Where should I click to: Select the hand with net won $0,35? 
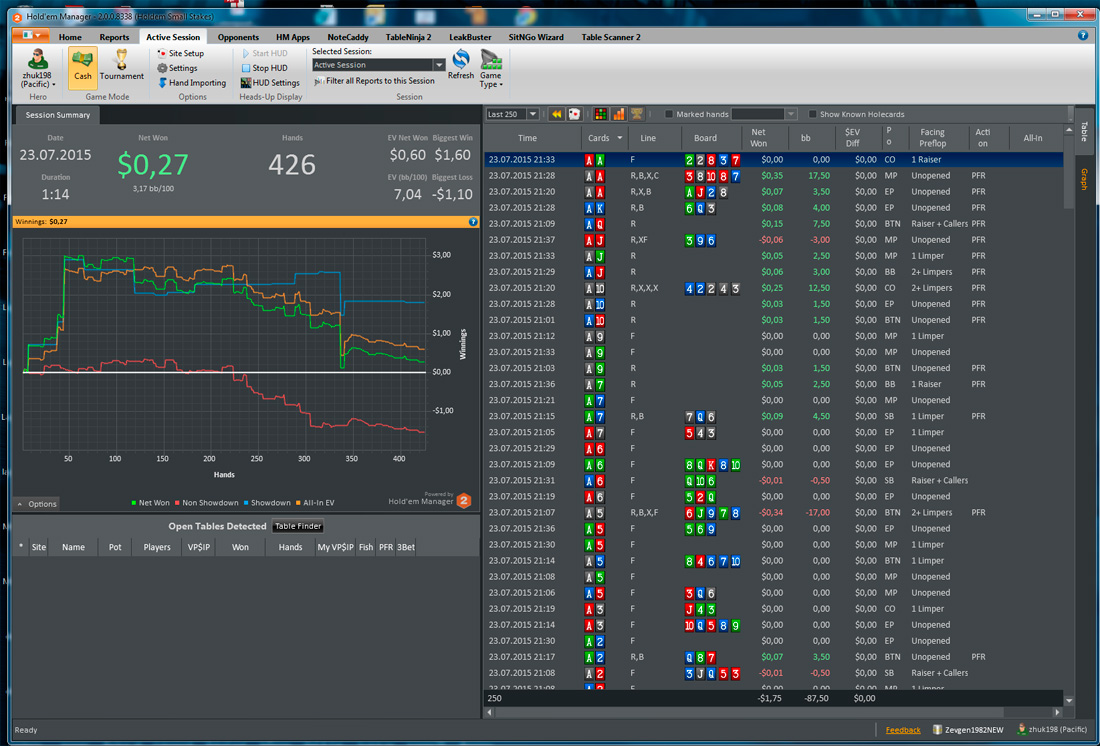[x=774, y=176]
